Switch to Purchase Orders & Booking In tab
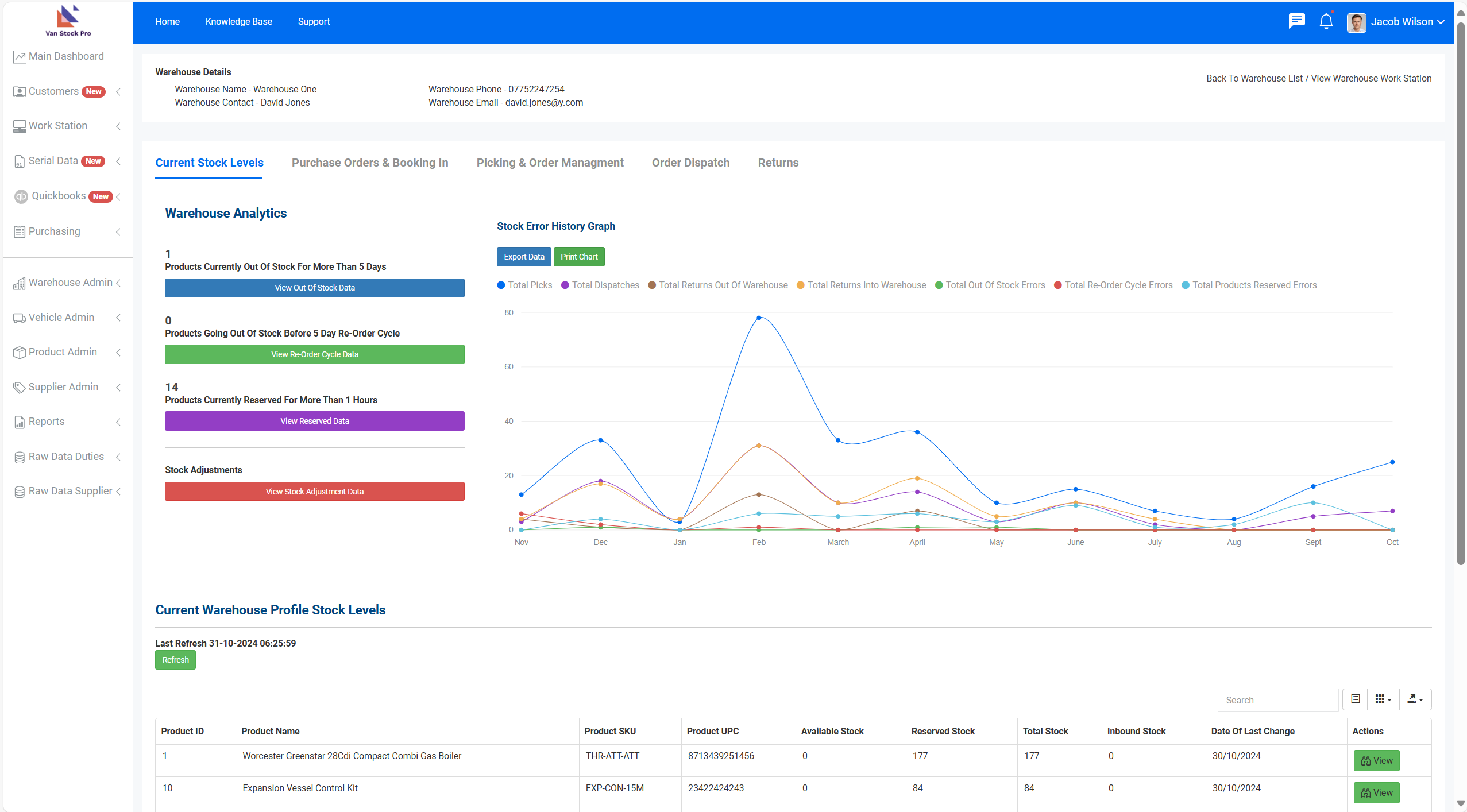The height and width of the screenshot is (812, 1467). click(x=370, y=163)
